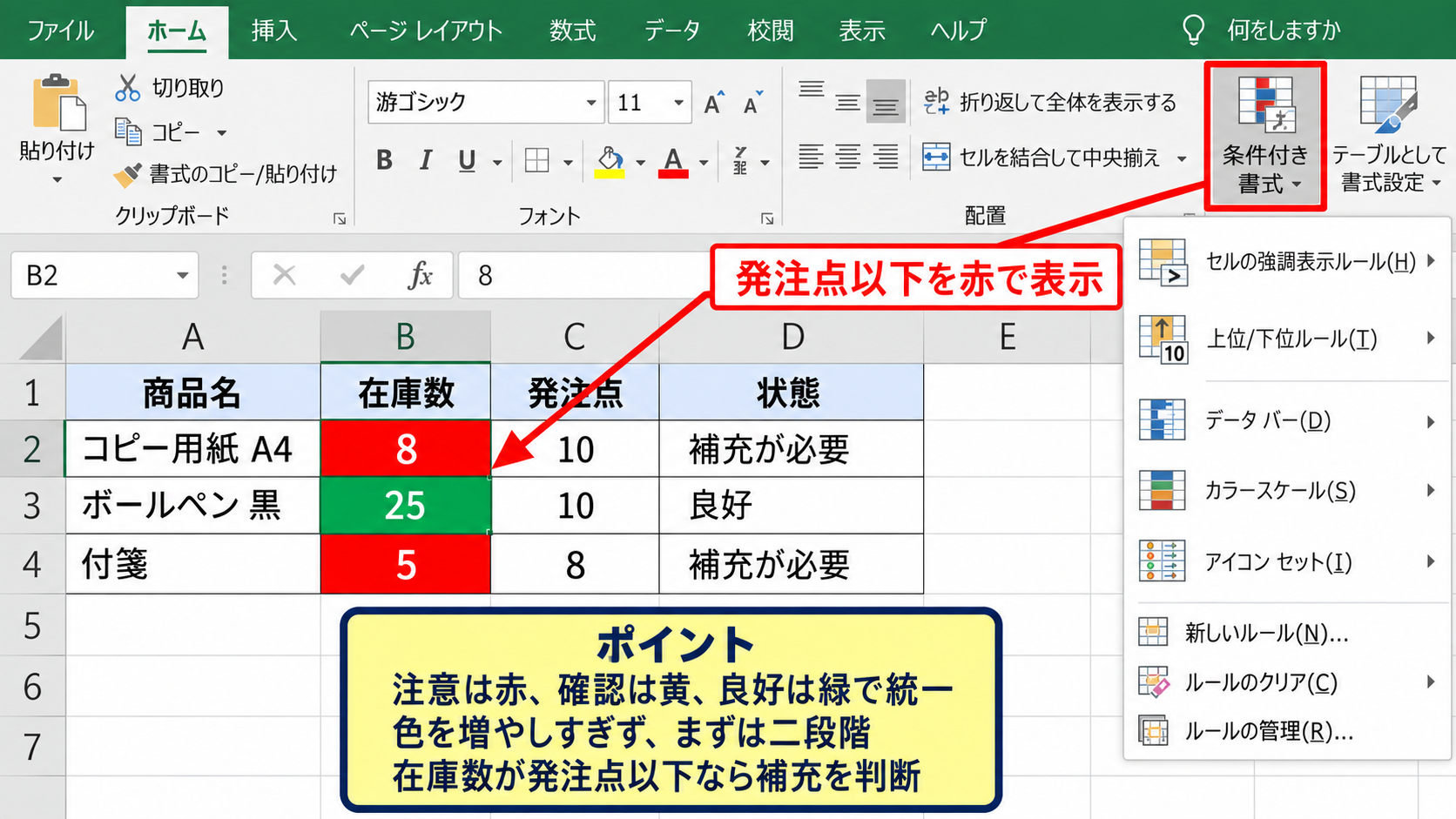Cancel entry with the X formula bar icon
Screen dimensions: 1456x819
[284, 276]
